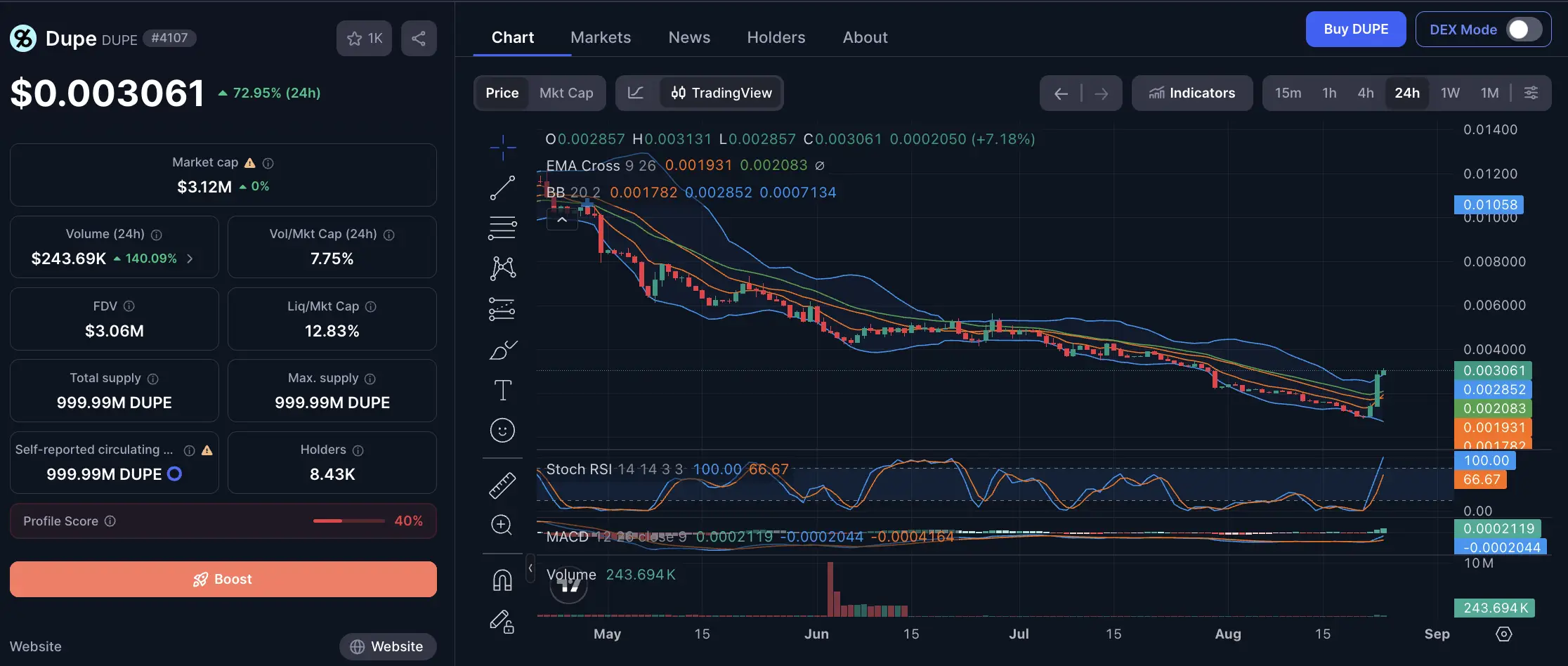Show info for Profile Score
The image size is (1568, 666).
pos(110,521)
